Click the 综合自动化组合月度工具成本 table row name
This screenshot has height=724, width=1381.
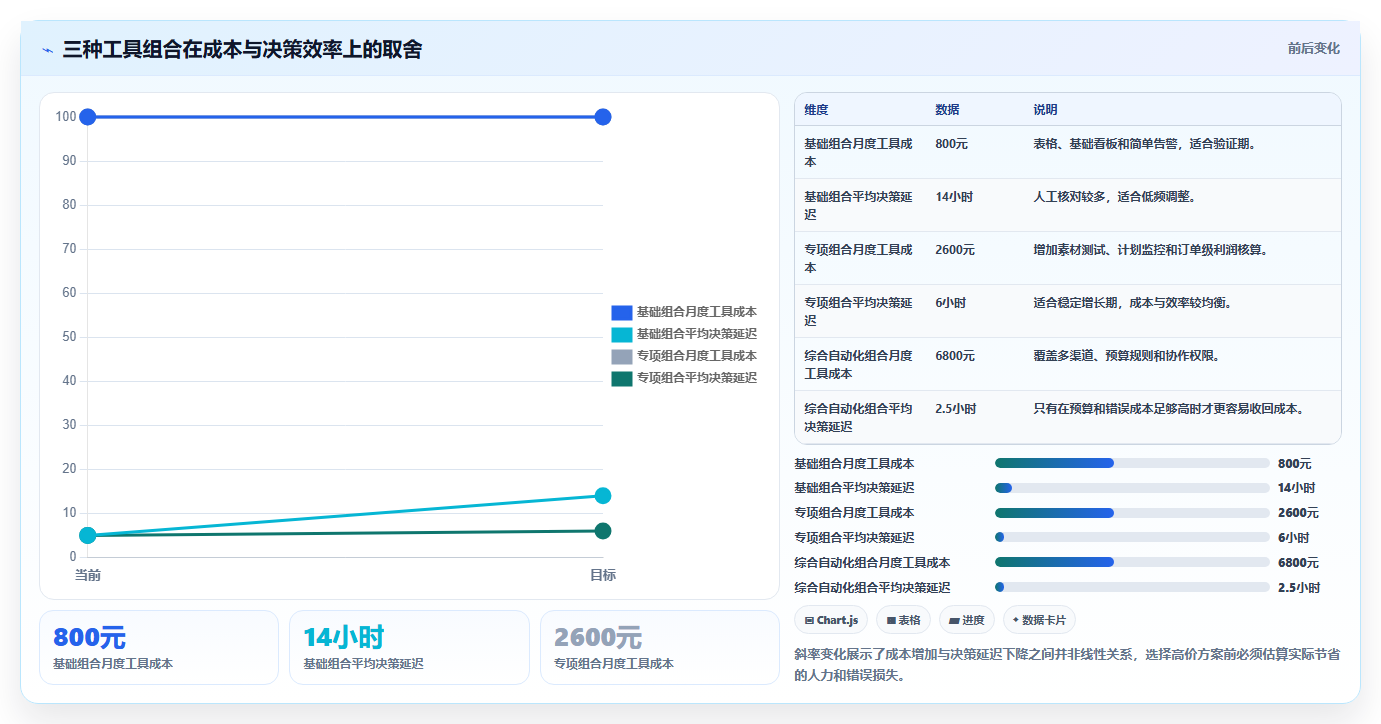[859, 365]
